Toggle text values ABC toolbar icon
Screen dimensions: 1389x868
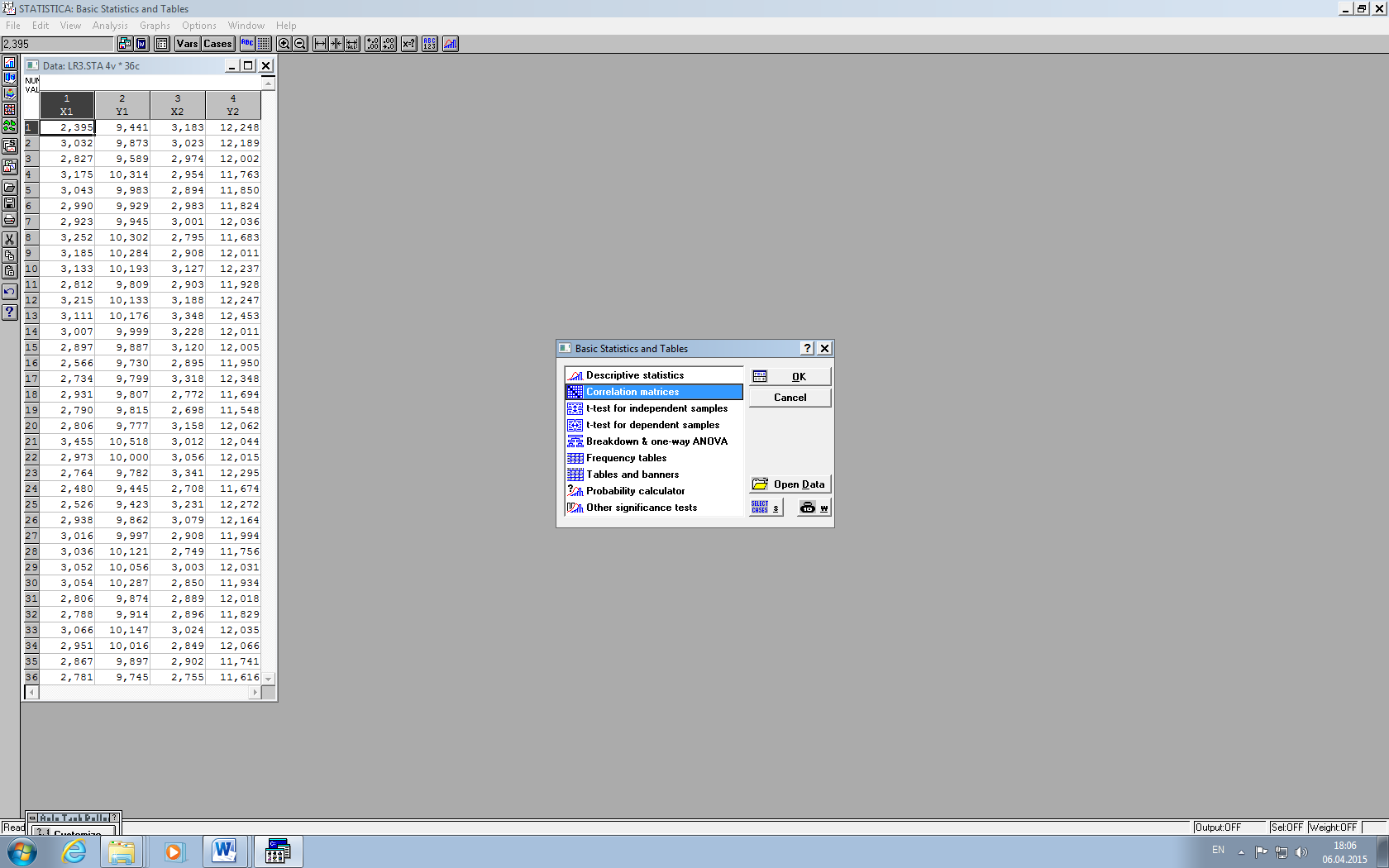point(247,44)
